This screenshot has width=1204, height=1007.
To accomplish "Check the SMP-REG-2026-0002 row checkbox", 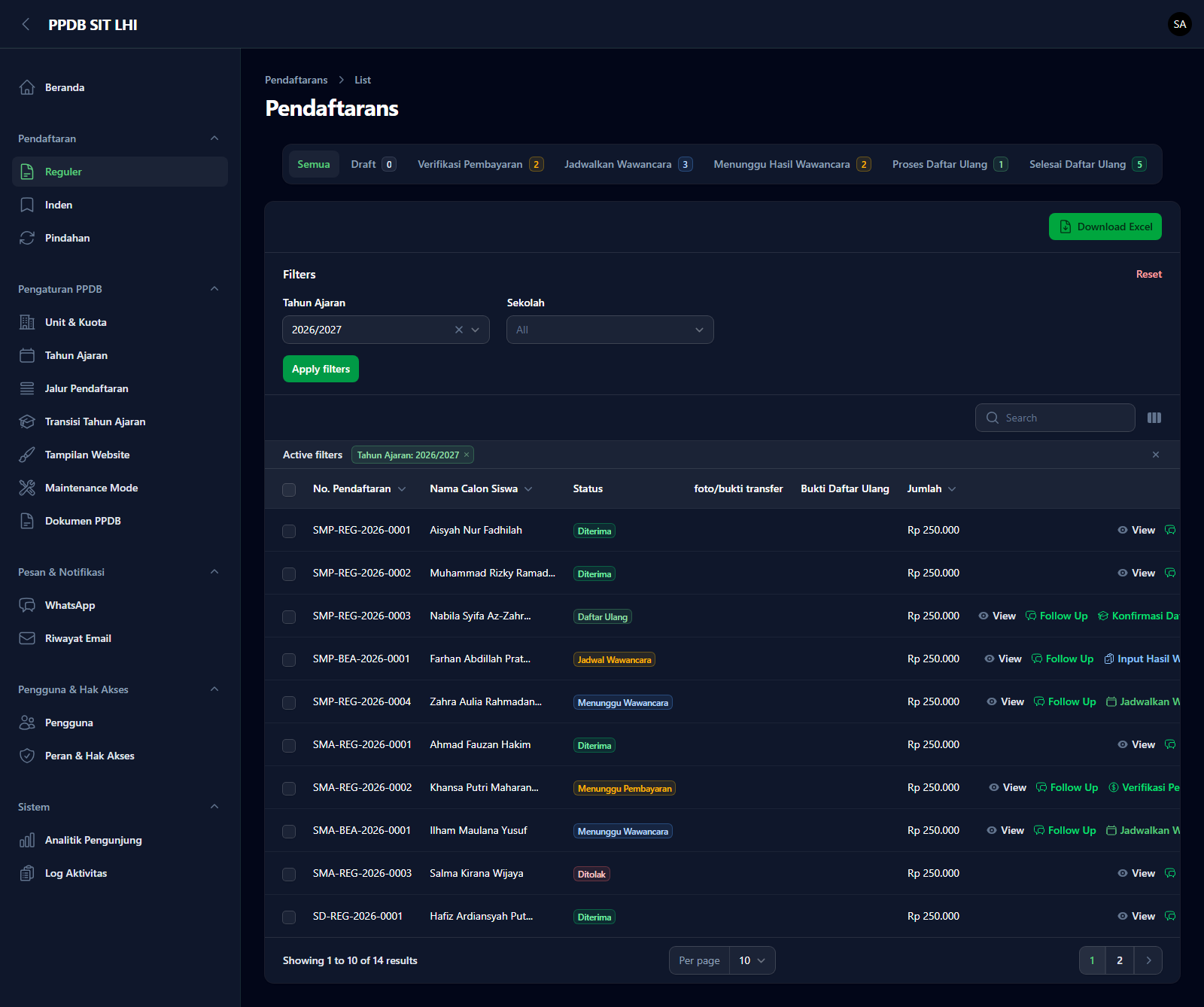I will pyautogui.click(x=289, y=573).
